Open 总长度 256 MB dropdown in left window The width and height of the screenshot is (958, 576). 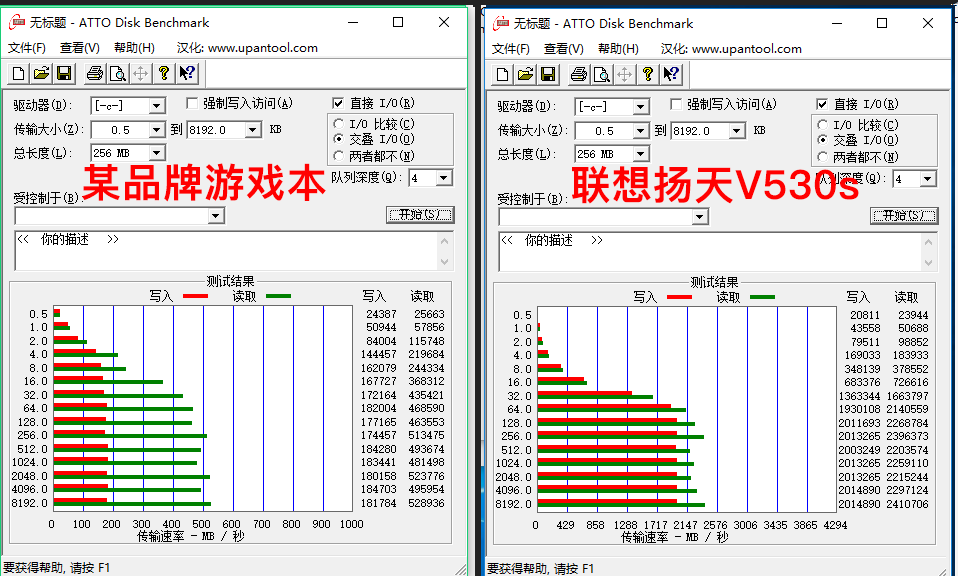[x=156, y=153]
